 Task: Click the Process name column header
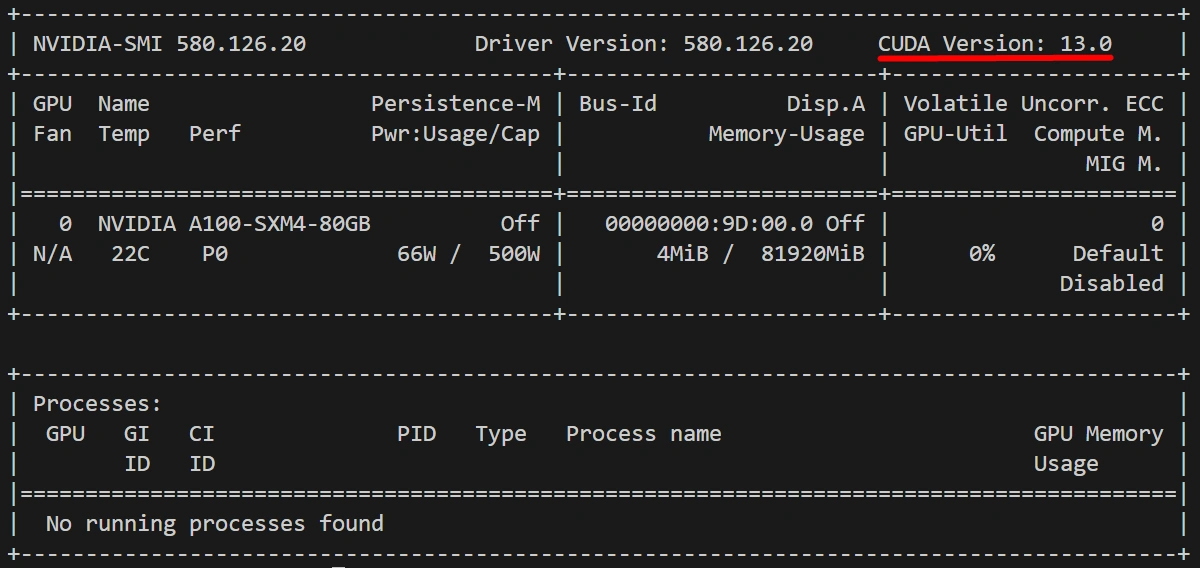click(644, 434)
